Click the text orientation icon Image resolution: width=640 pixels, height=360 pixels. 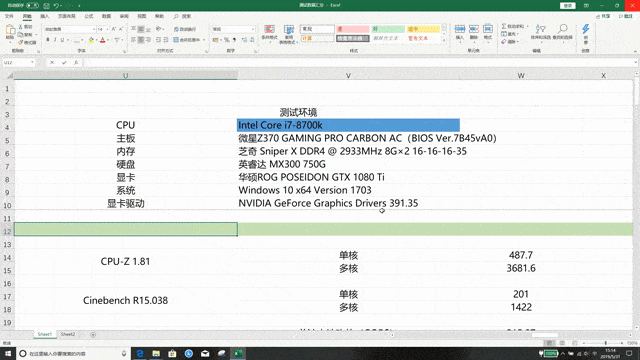click(159, 29)
